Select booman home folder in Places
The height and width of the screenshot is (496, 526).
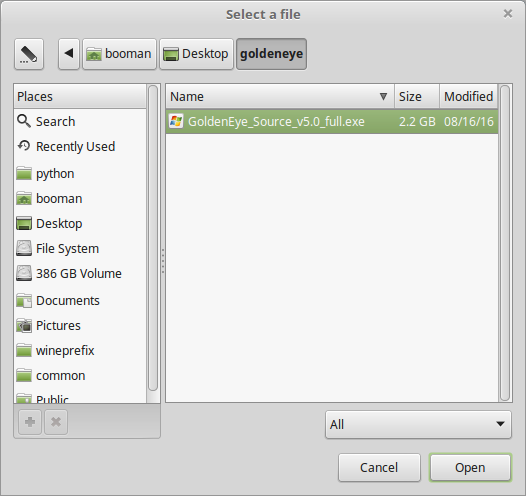(x=80, y=199)
